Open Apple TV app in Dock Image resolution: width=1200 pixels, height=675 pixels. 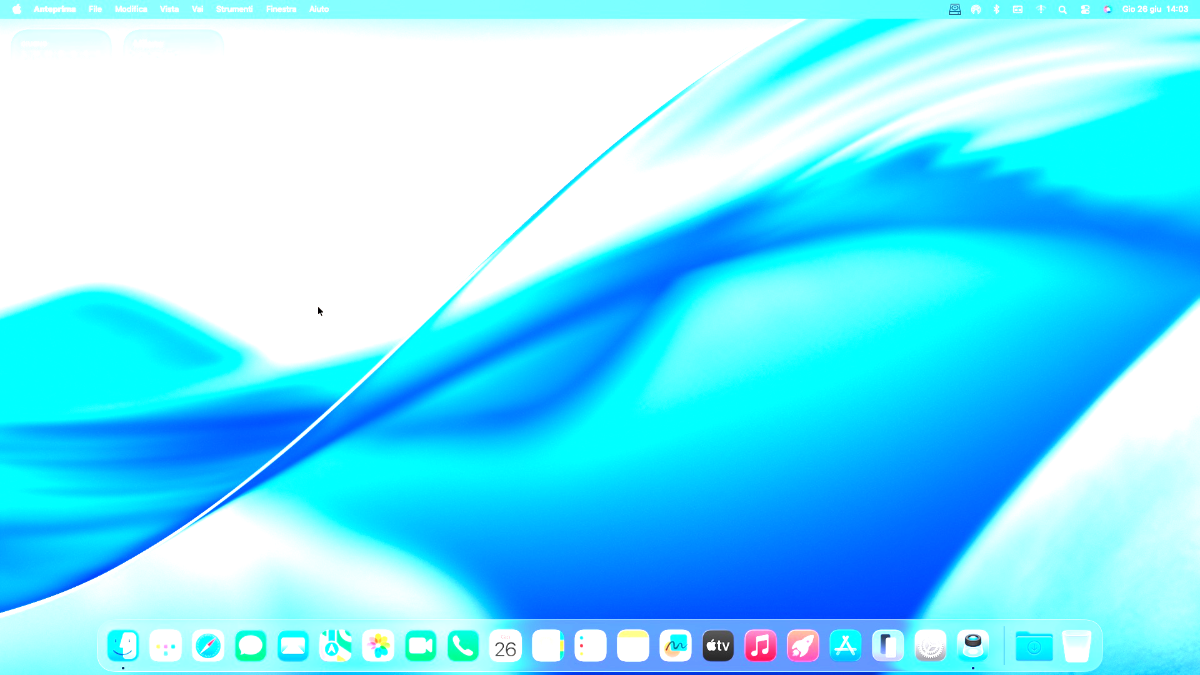coord(718,646)
